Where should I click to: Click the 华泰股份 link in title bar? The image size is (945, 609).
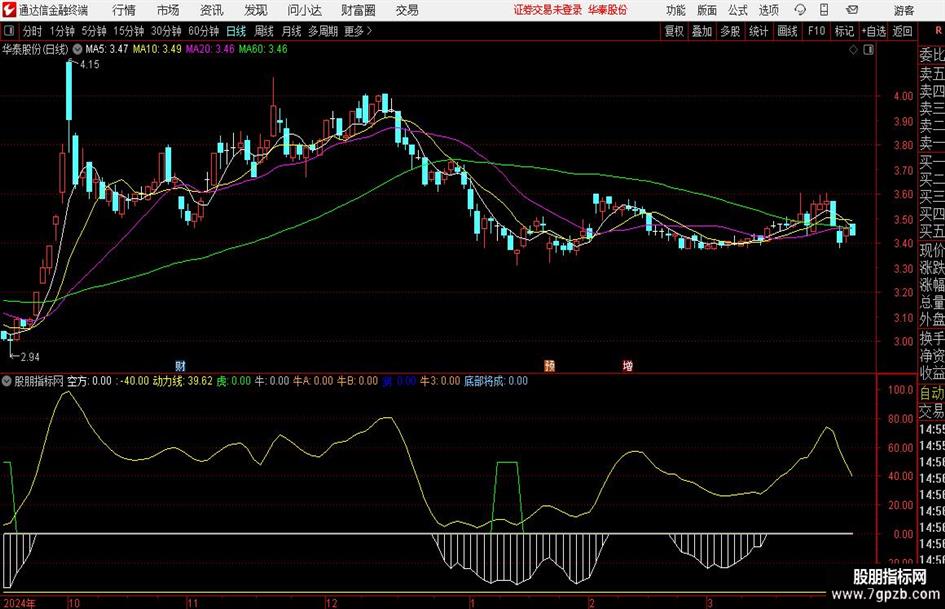(x=608, y=10)
